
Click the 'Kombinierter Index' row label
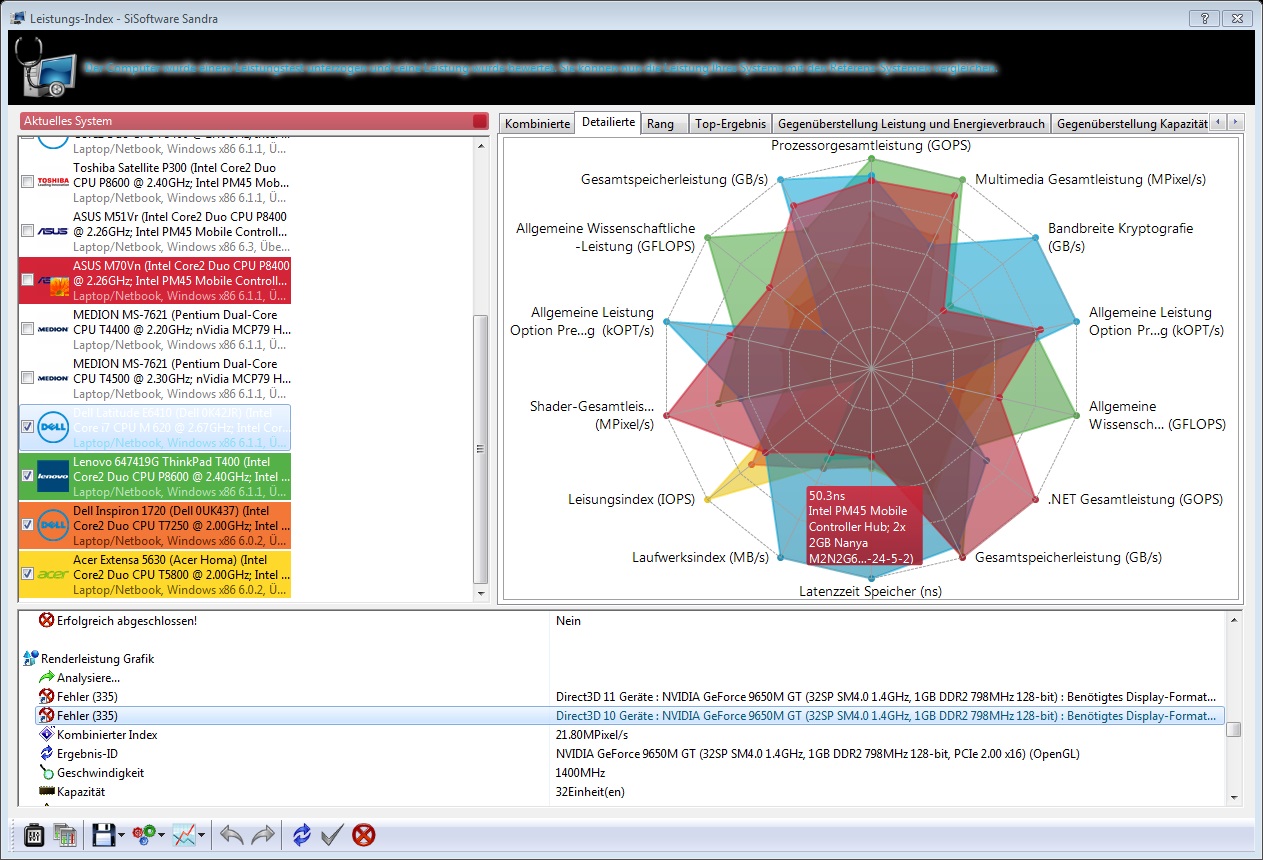(x=107, y=734)
